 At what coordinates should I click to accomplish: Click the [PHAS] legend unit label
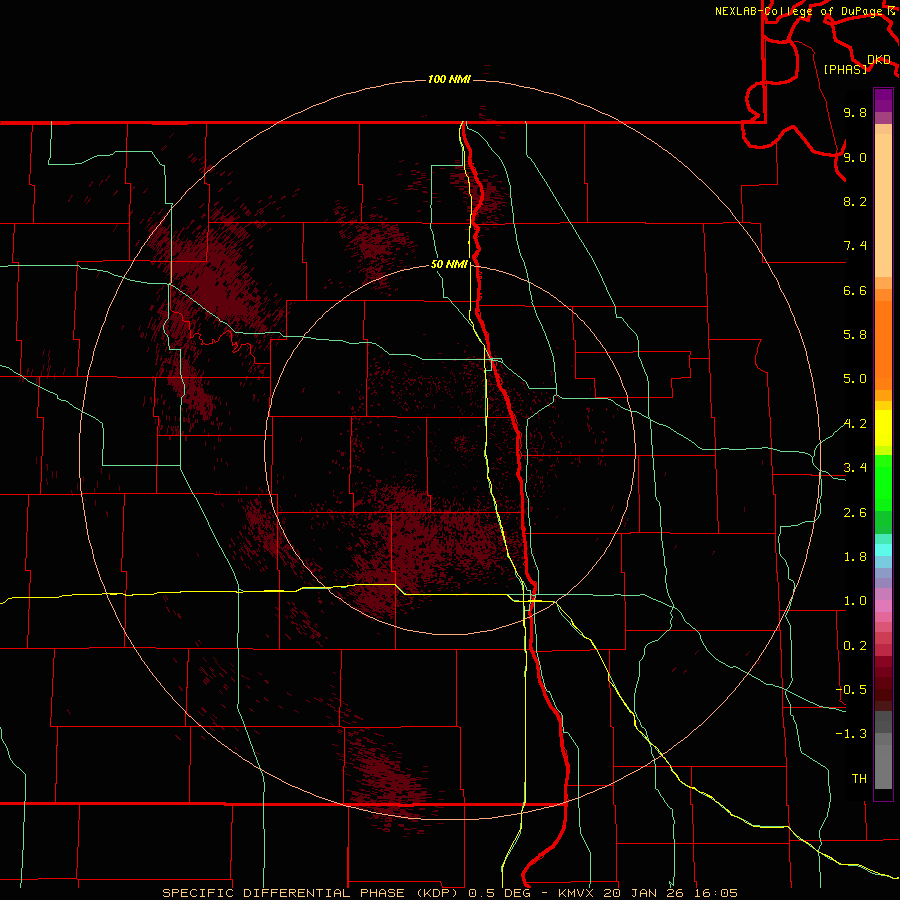coord(845,69)
